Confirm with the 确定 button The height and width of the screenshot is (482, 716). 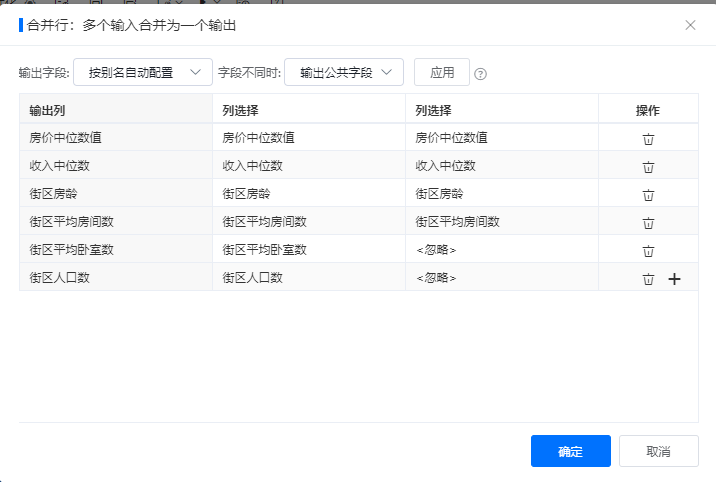click(570, 451)
